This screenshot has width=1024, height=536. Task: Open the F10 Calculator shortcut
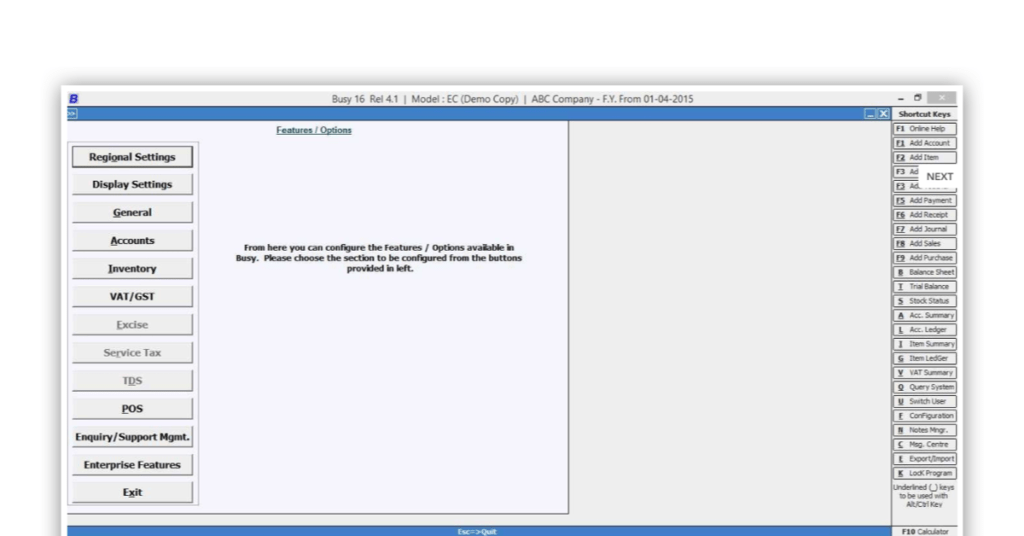coord(925,531)
